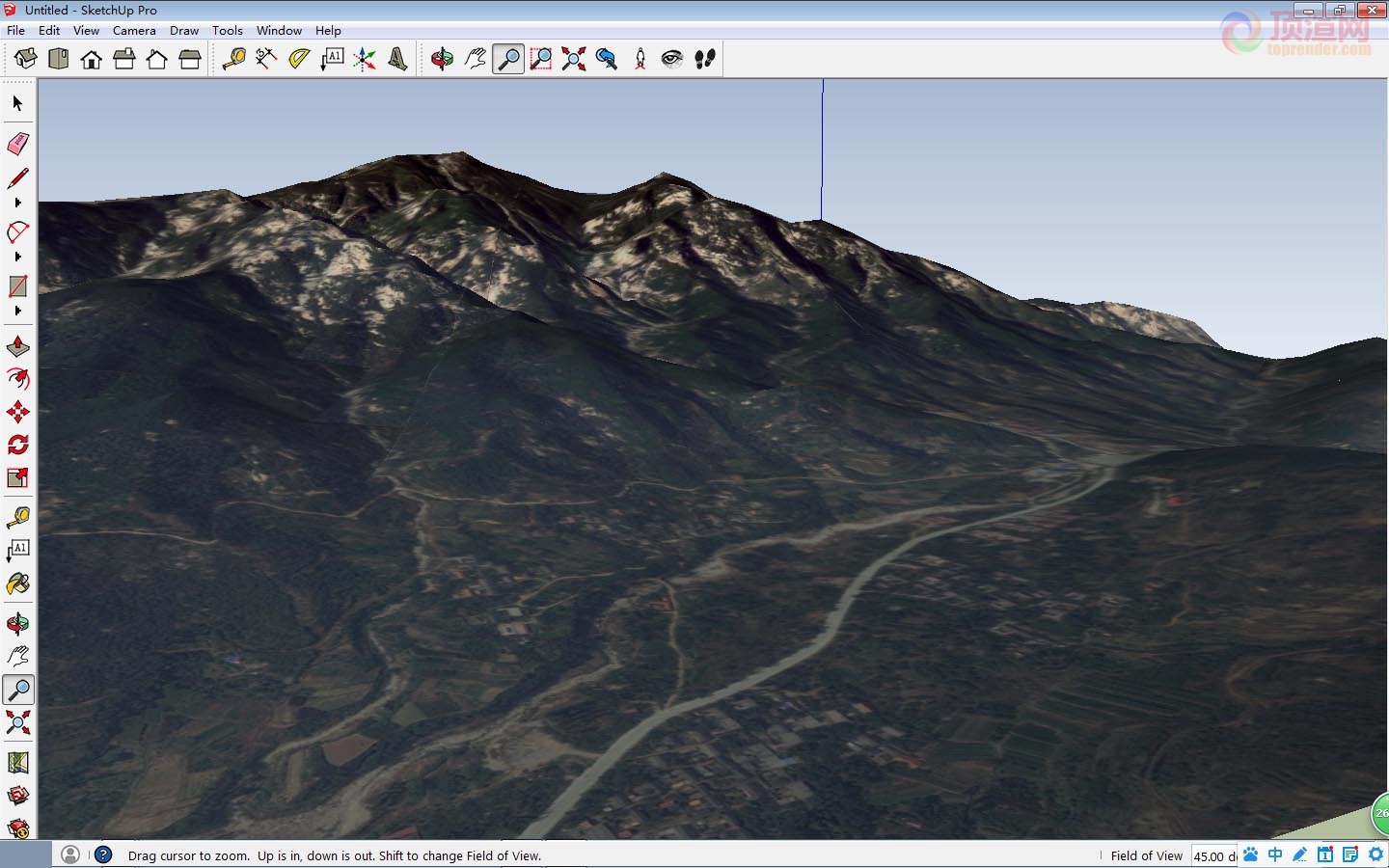Activate the Walk footprints tool

(705, 59)
